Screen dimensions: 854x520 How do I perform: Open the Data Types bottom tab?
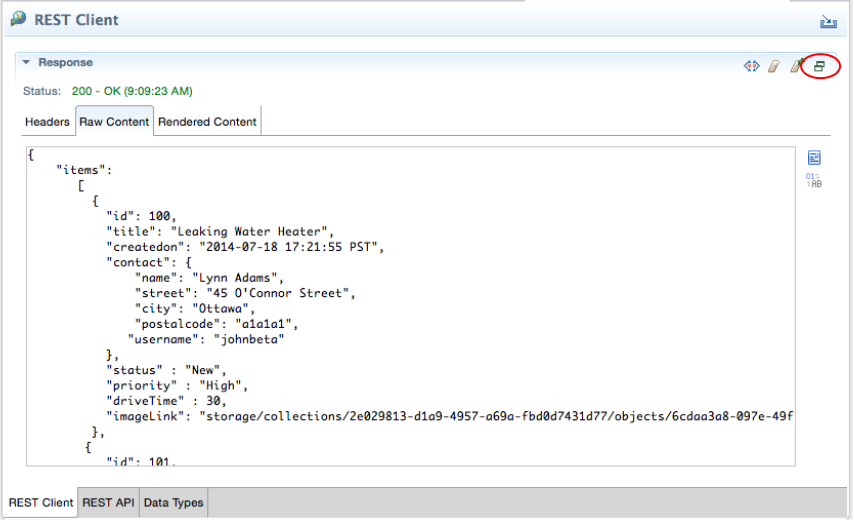click(173, 502)
